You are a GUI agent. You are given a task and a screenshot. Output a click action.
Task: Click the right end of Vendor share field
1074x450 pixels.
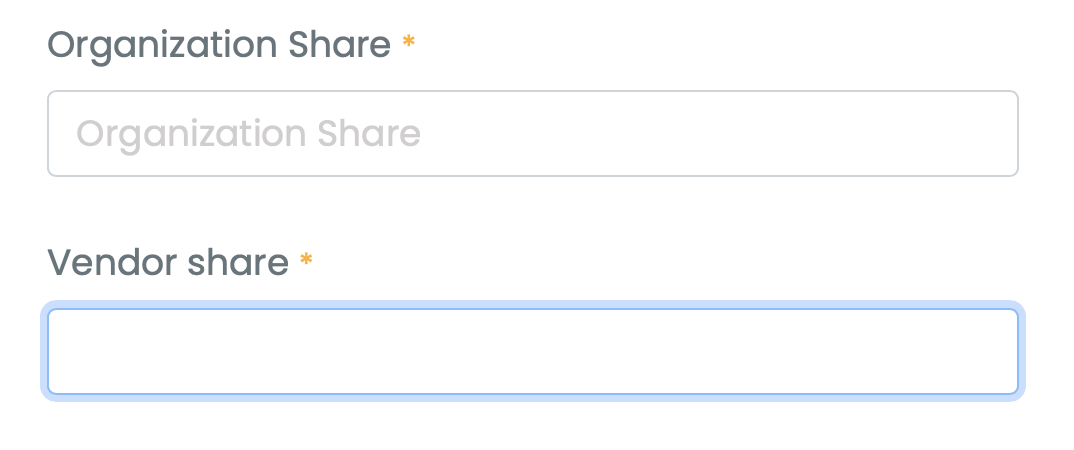coord(990,351)
